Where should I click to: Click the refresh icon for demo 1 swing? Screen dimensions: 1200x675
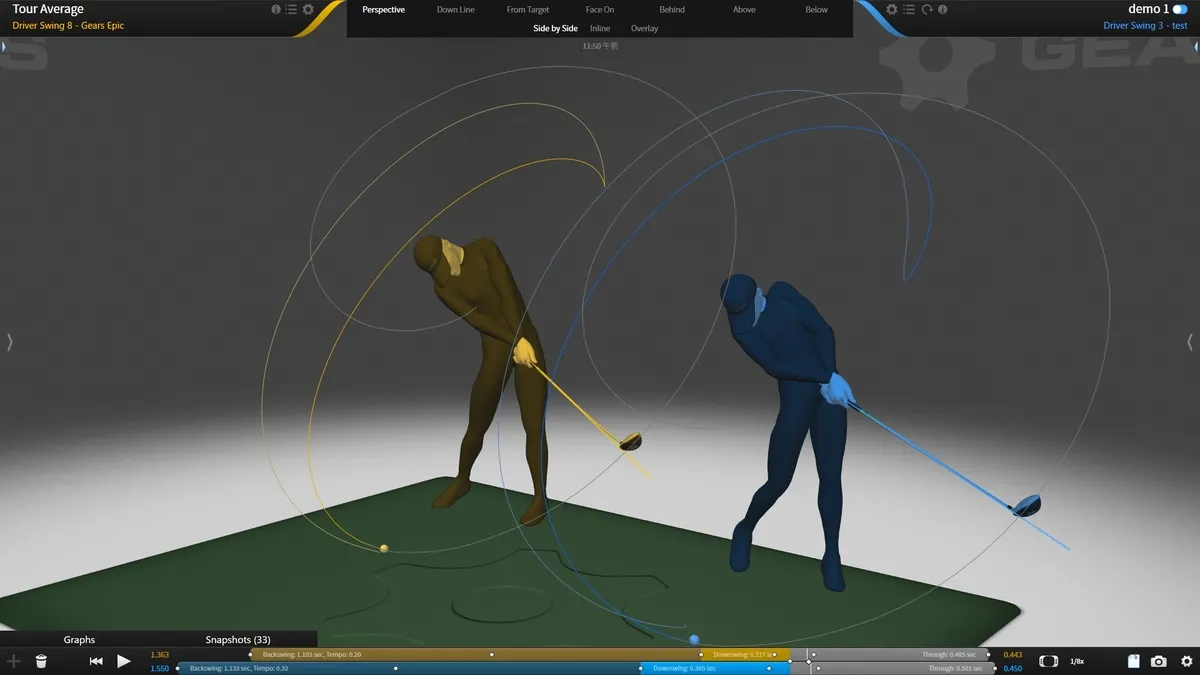927,9
